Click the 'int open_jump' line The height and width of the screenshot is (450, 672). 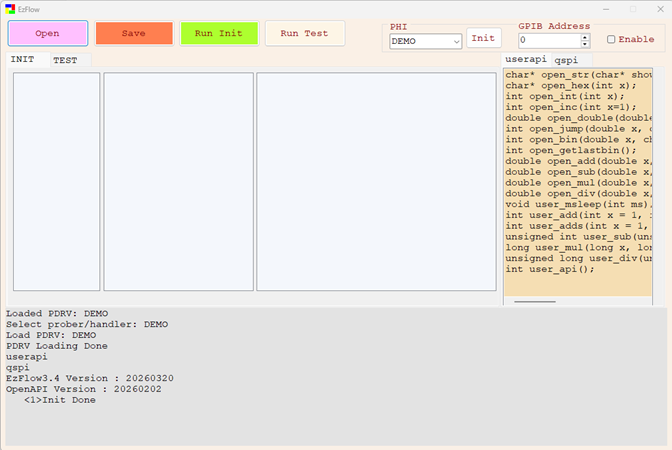[x=578, y=129]
